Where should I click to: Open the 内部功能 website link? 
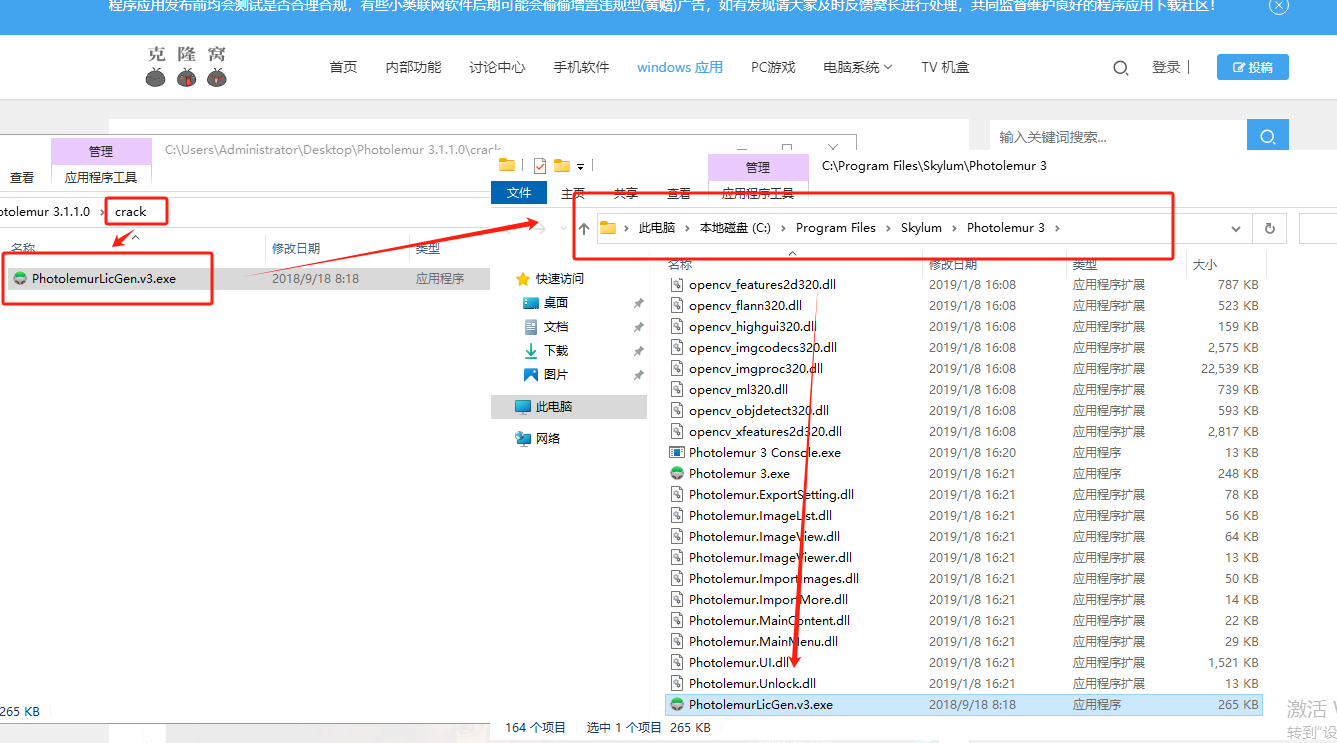click(413, 67)
